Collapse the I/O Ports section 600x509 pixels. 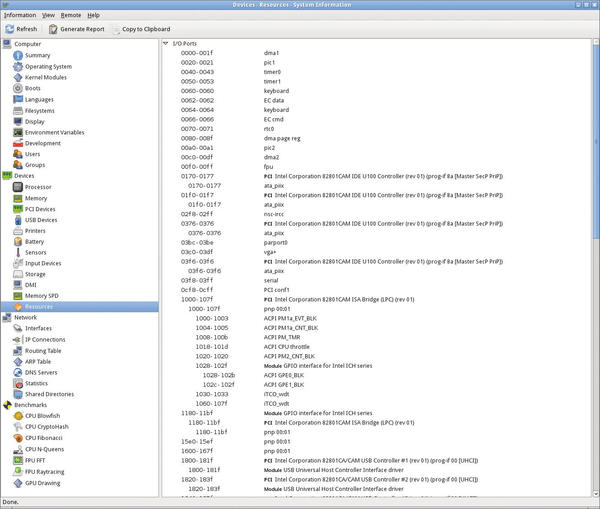(166, 44)
